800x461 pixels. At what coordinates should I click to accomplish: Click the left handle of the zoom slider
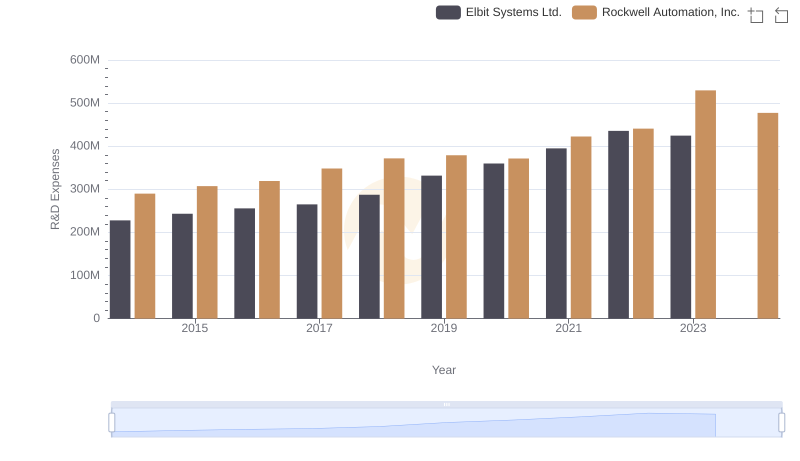112,423
